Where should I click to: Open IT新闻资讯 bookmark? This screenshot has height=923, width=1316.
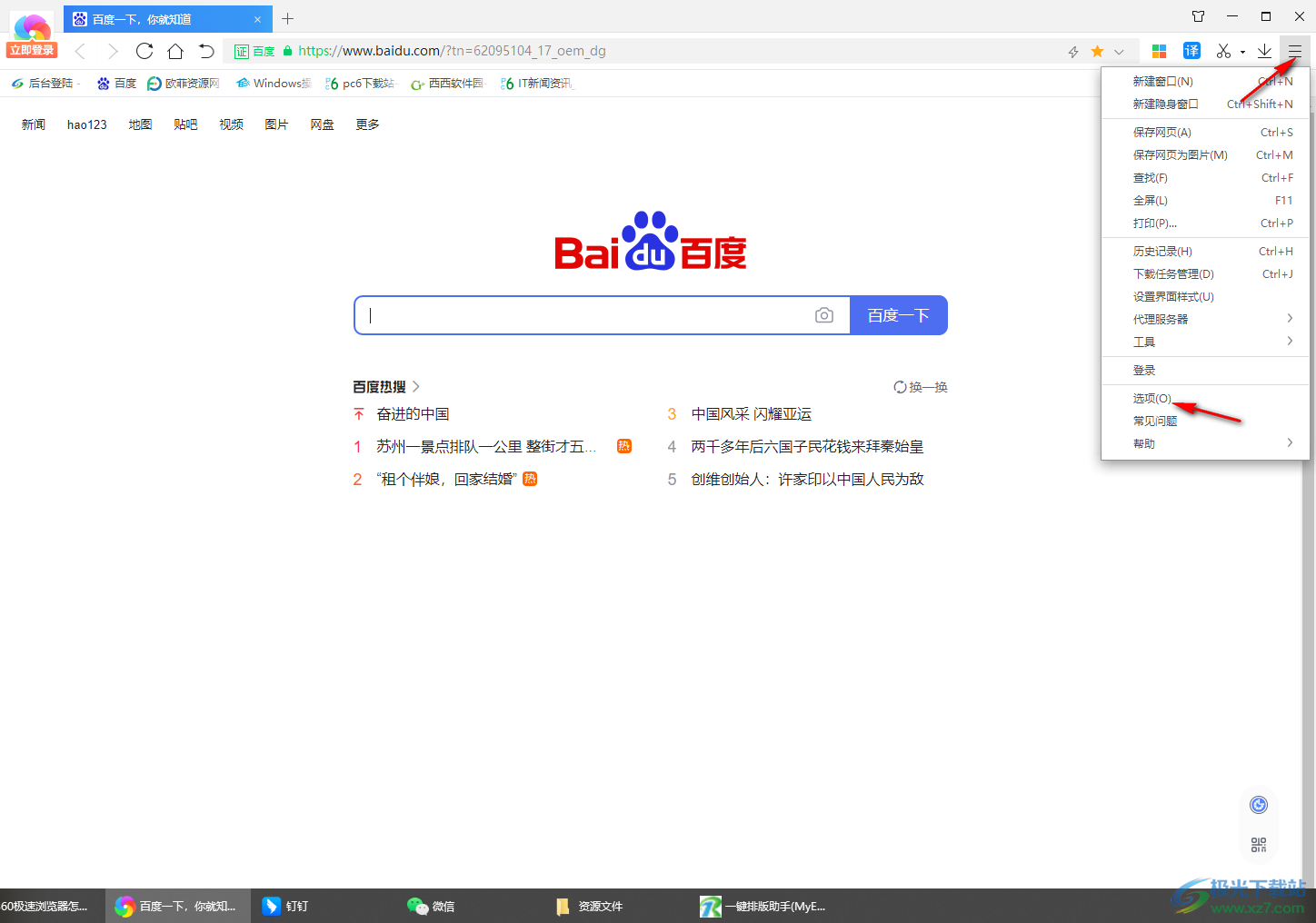(536, 84)
